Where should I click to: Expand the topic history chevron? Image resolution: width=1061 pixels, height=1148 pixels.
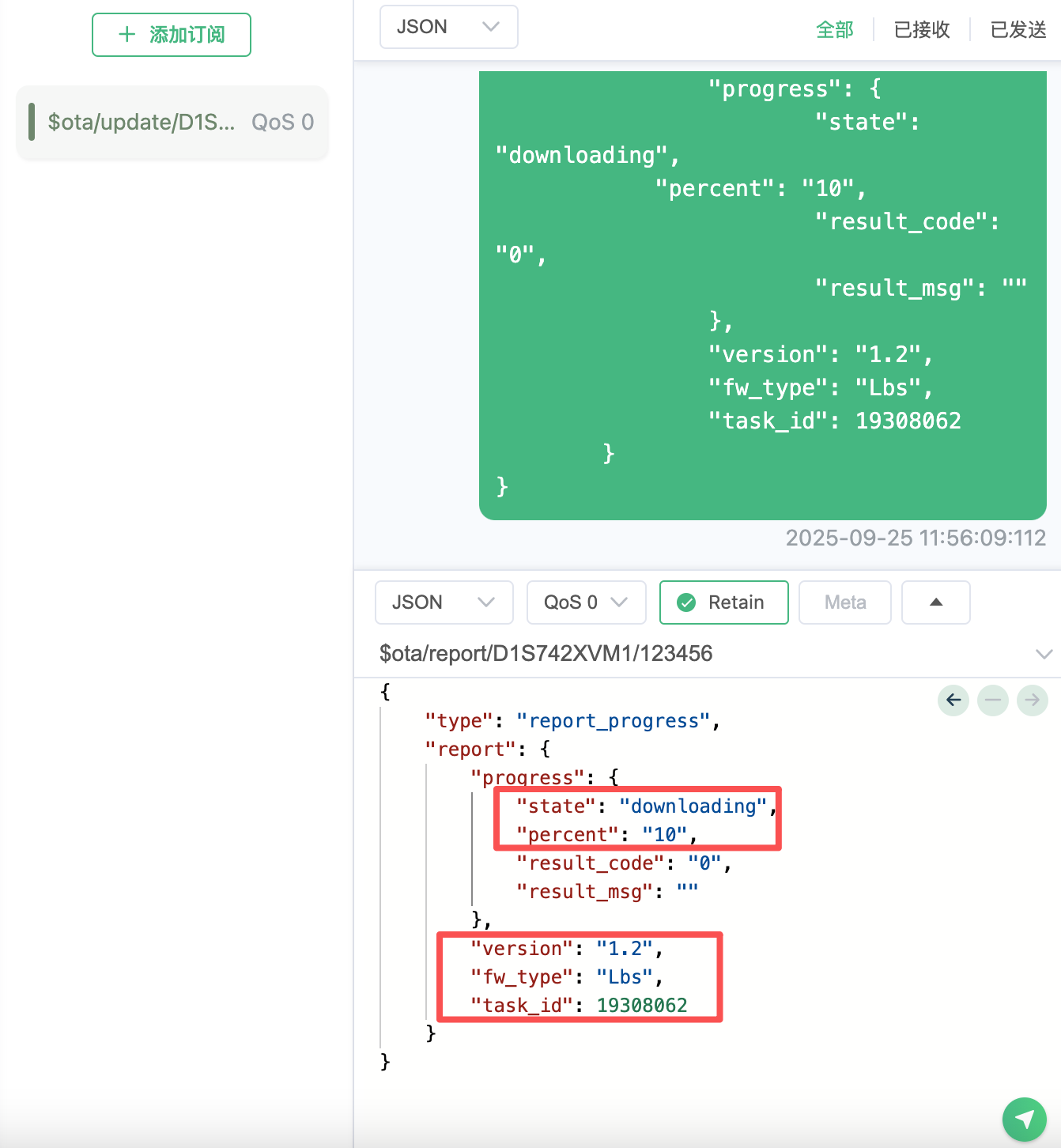1044,654
